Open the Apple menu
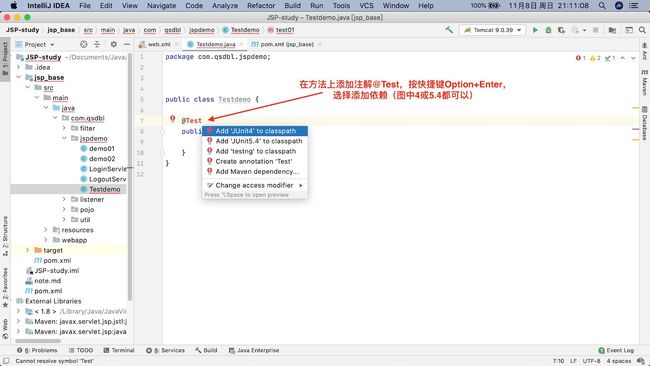The height and width of the screenshot is (366, 650). click(x=14, y=5)
